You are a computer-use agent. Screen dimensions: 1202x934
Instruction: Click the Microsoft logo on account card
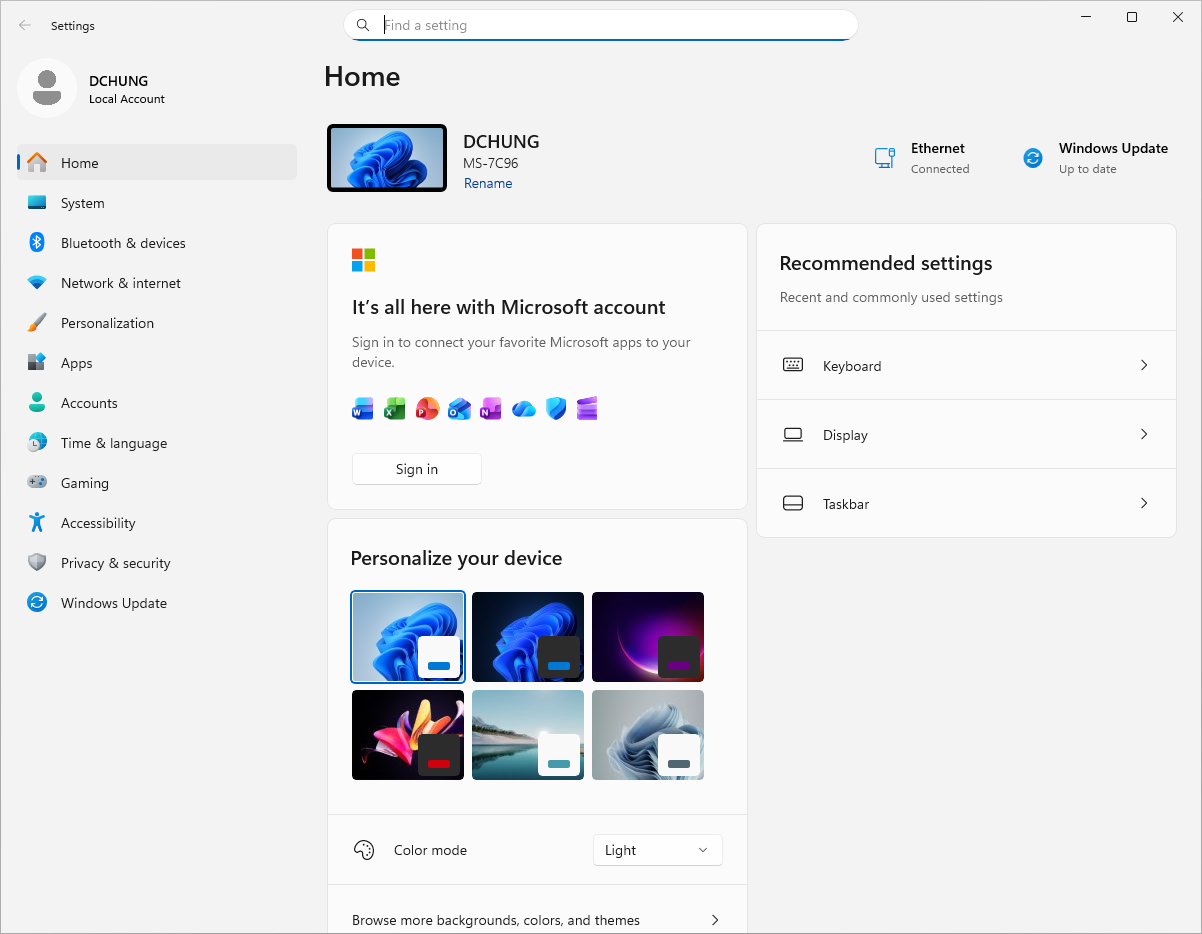coord(363,260)
